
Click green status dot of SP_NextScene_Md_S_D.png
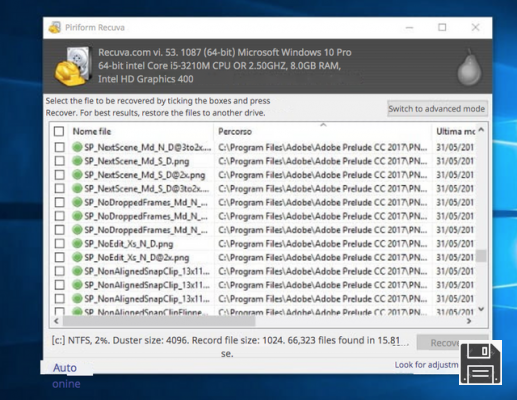[x=77, y=161]
